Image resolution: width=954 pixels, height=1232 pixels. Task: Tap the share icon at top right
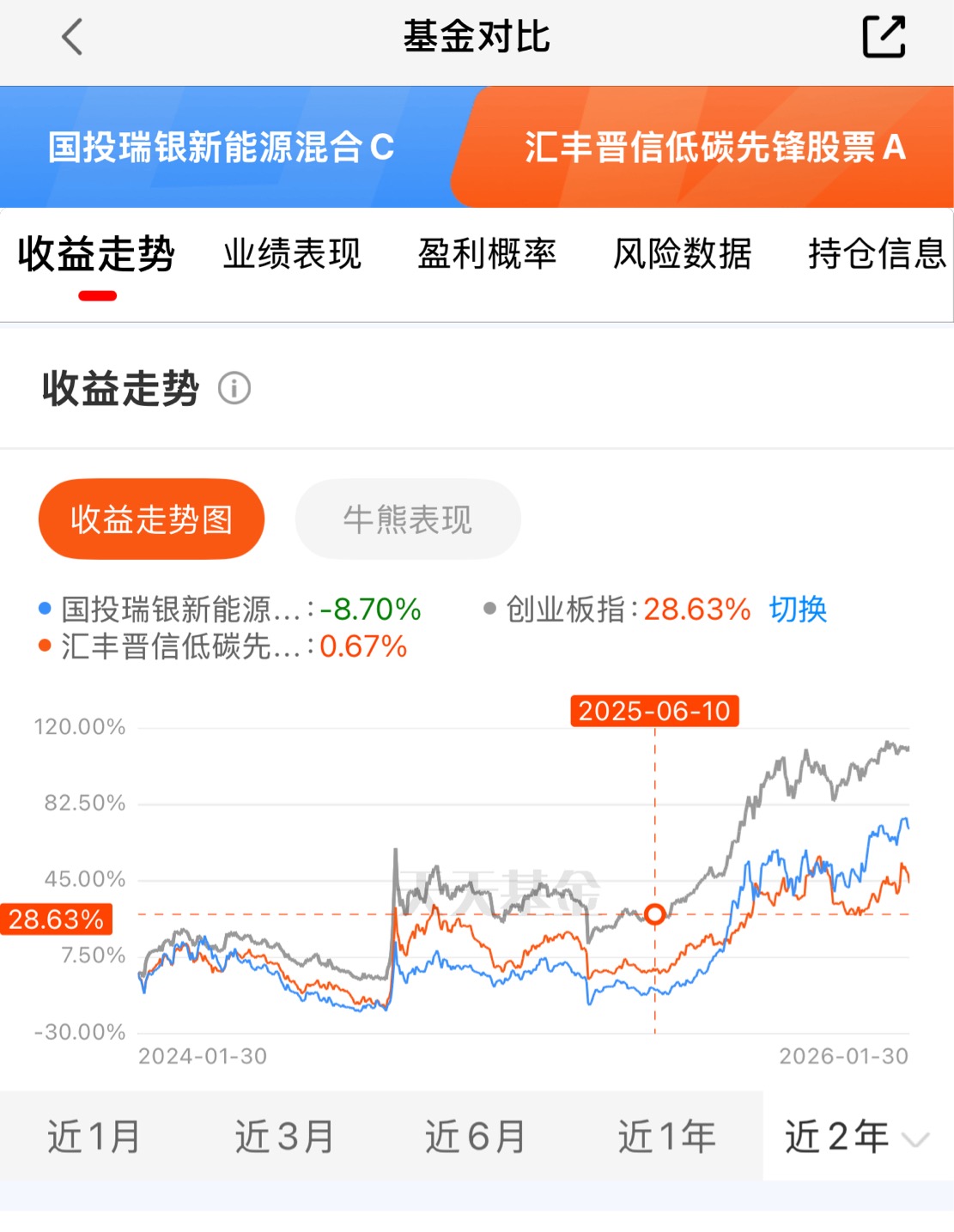884,37
